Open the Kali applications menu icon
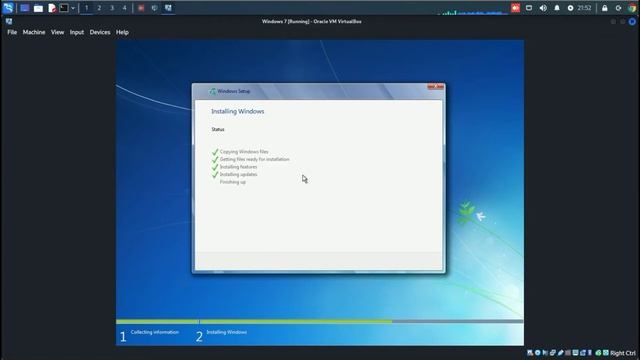The image size is (640, 360). pyautogui.click(x=8, y=8)
